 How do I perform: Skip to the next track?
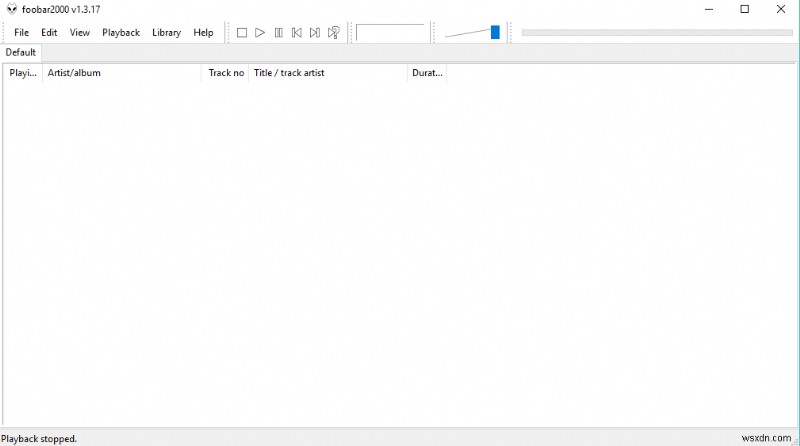315,33
